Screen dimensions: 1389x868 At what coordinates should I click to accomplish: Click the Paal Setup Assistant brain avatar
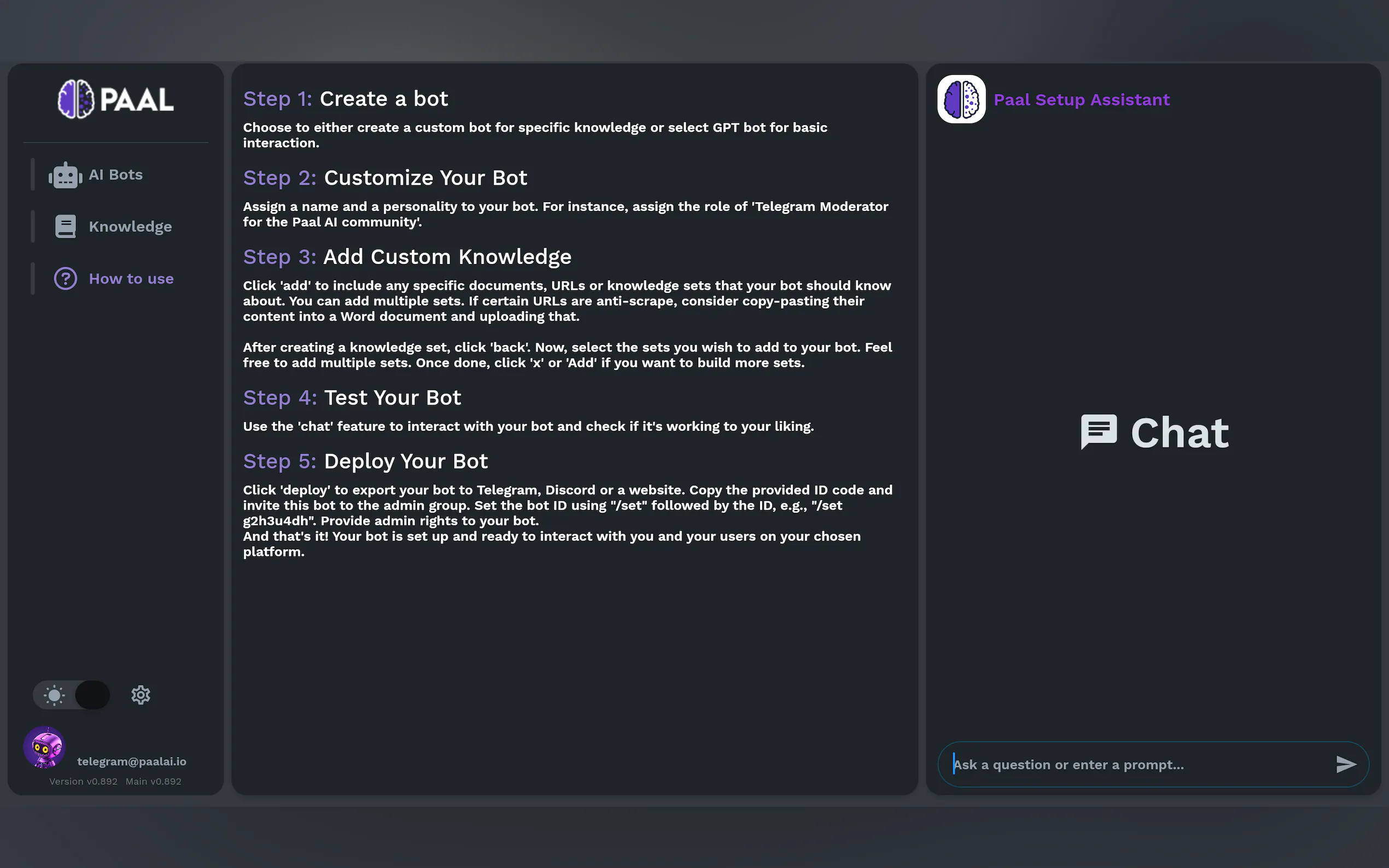961,99
